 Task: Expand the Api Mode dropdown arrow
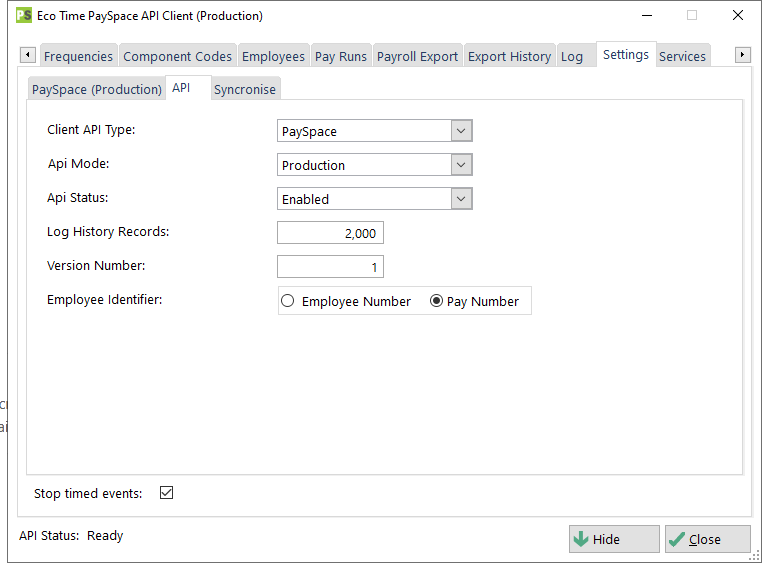coord(461,165)
